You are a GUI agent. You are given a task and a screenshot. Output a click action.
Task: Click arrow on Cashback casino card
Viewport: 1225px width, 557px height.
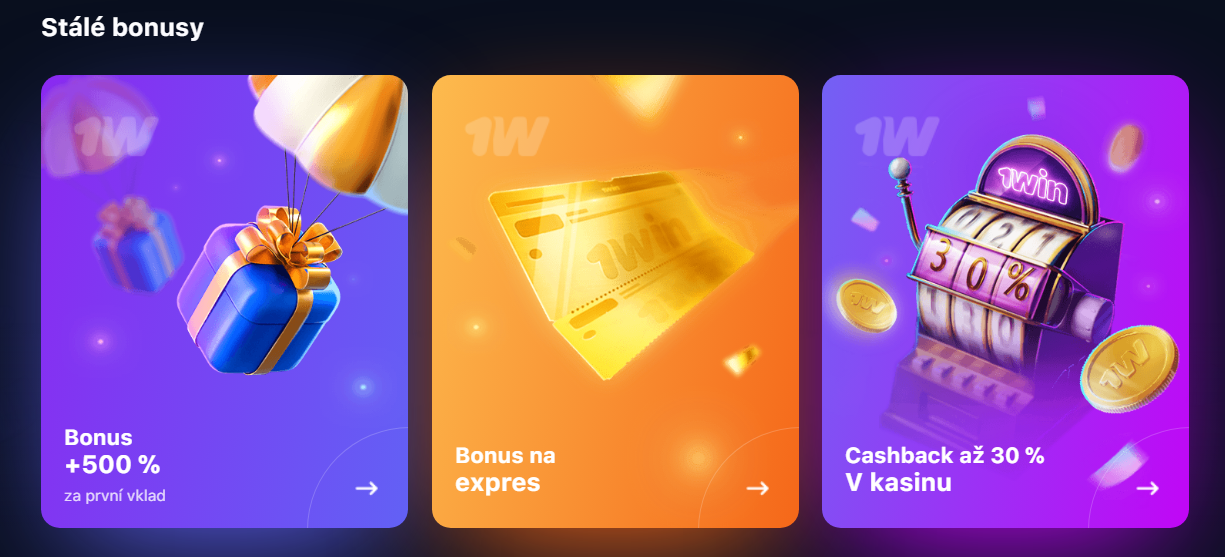tap(1148, 488)
